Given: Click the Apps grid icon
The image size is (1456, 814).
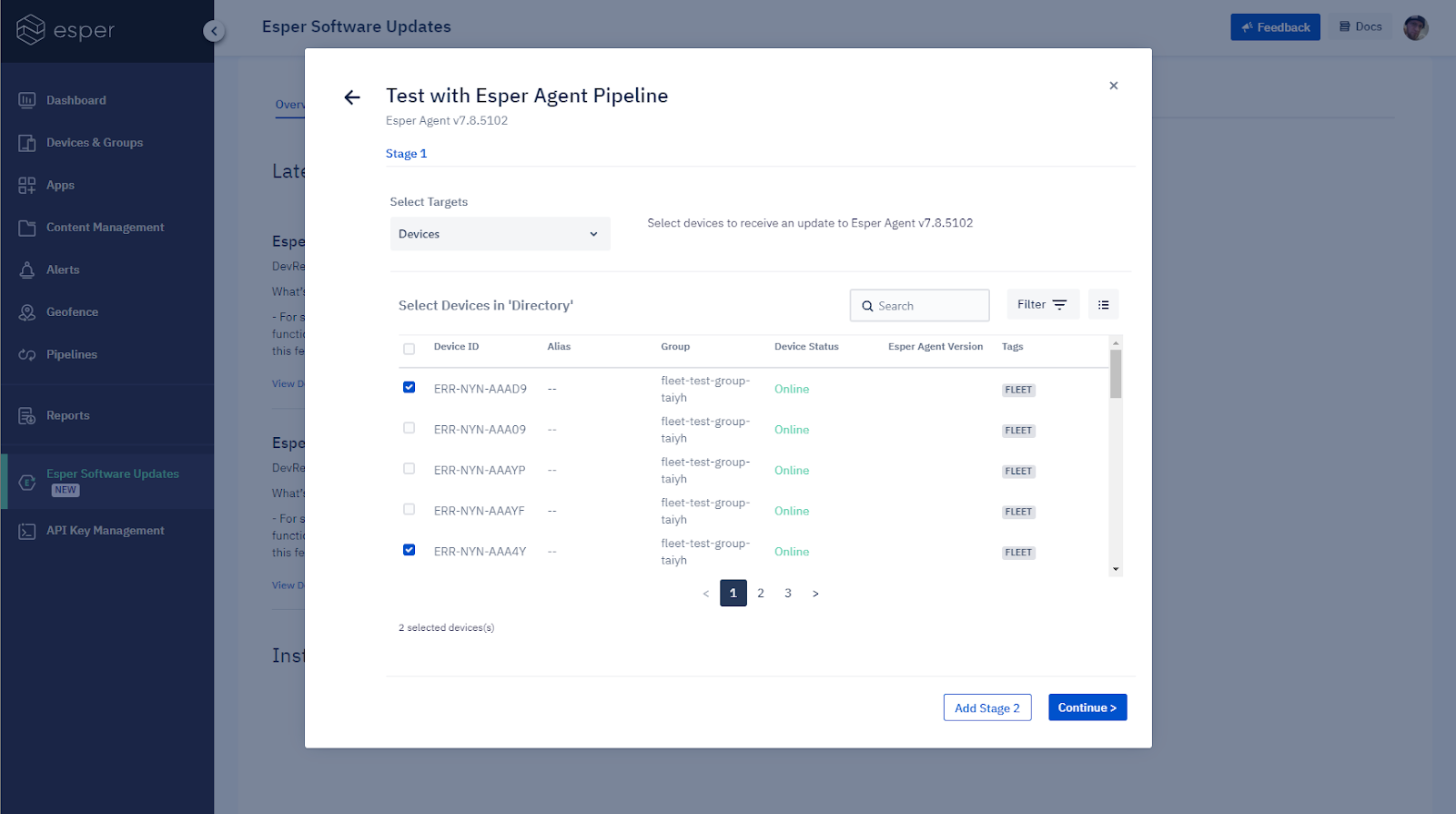Looking at the screenshot, I should click(x=27, y=186).
